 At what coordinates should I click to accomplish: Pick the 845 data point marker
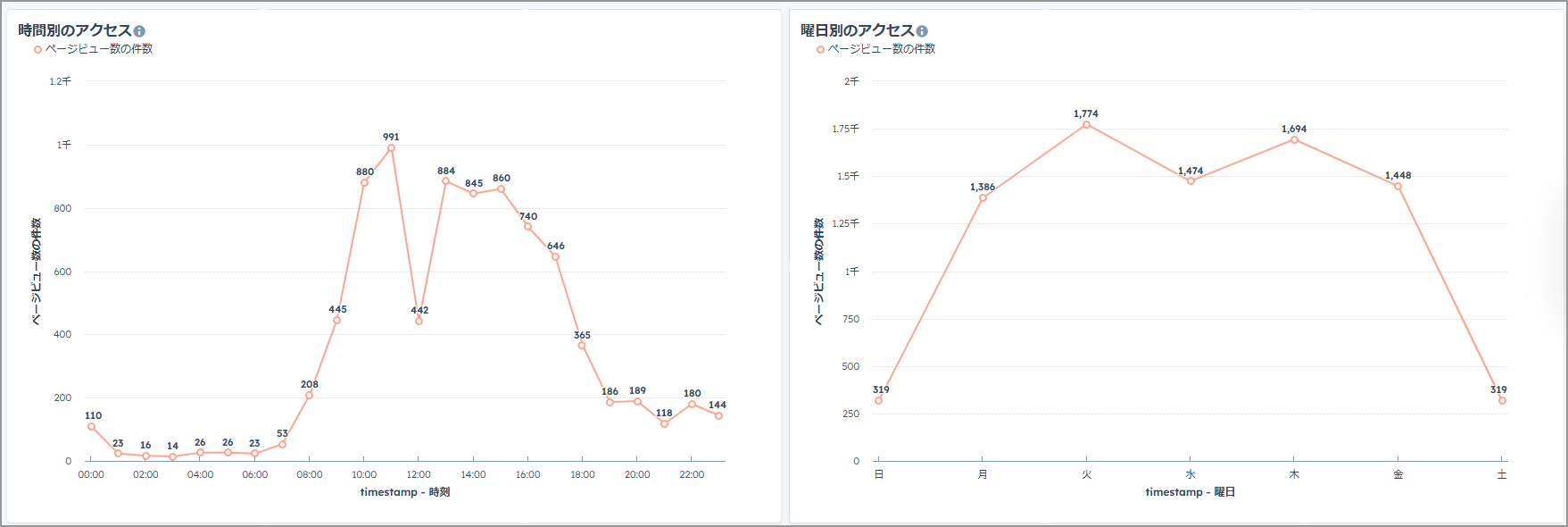[473, 194]
